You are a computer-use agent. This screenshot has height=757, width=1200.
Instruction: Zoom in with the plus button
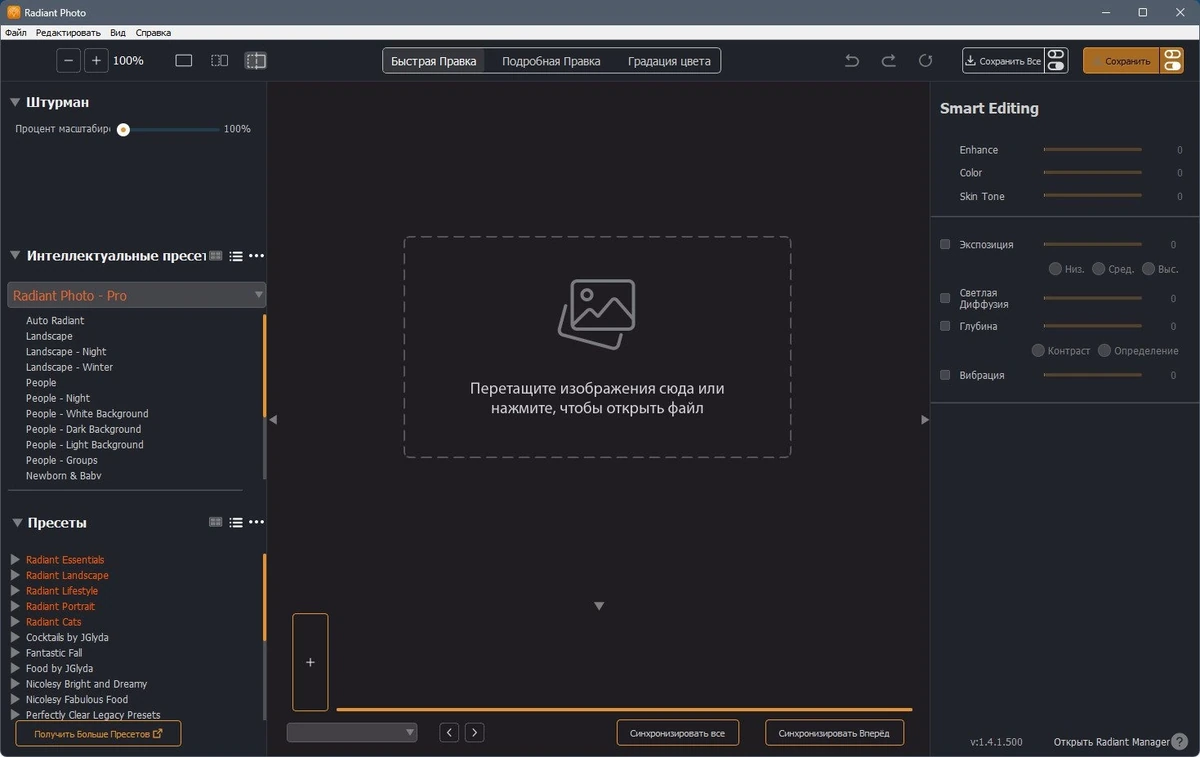96,61
